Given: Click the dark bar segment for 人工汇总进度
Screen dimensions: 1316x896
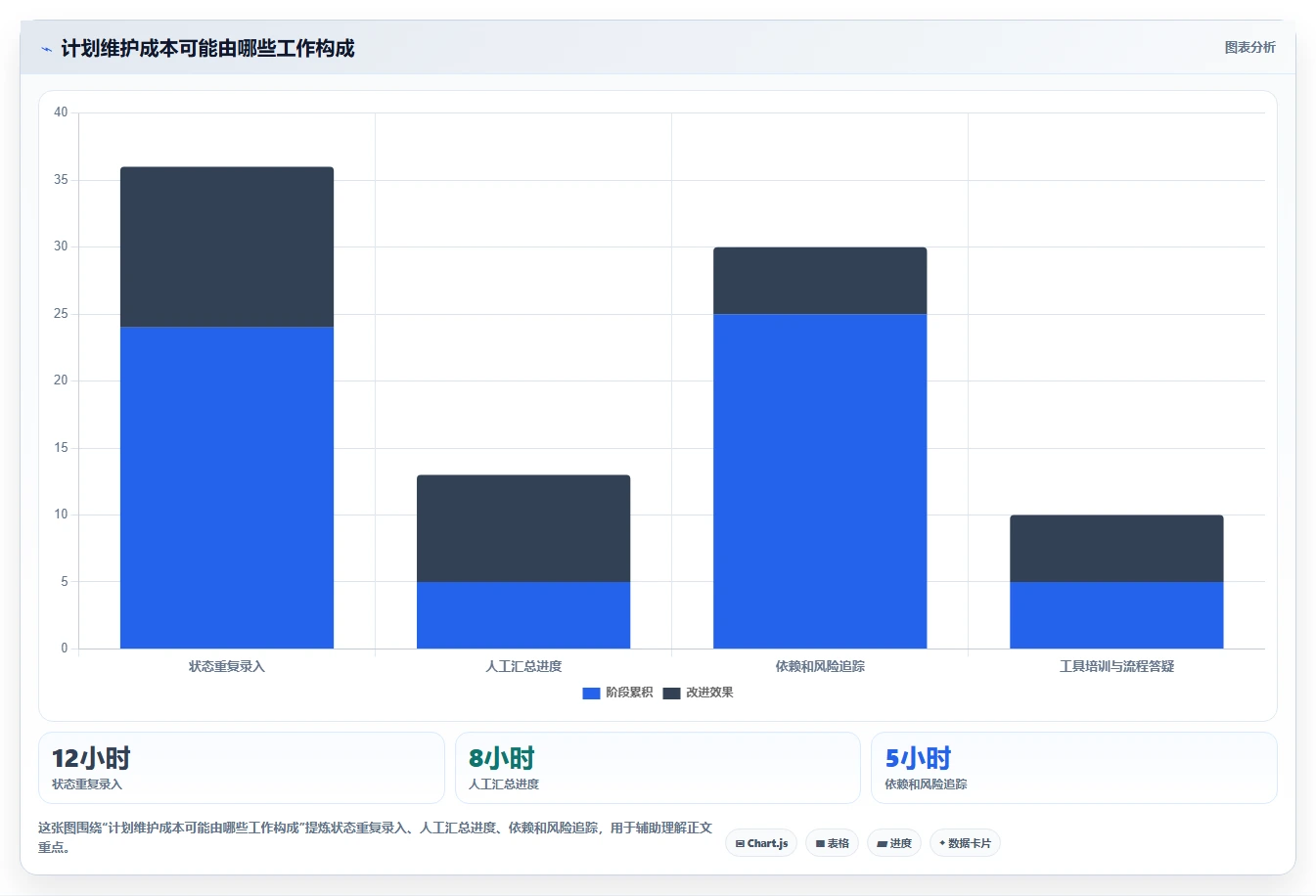Looking at the screenshot, I should tap(523, 528).
